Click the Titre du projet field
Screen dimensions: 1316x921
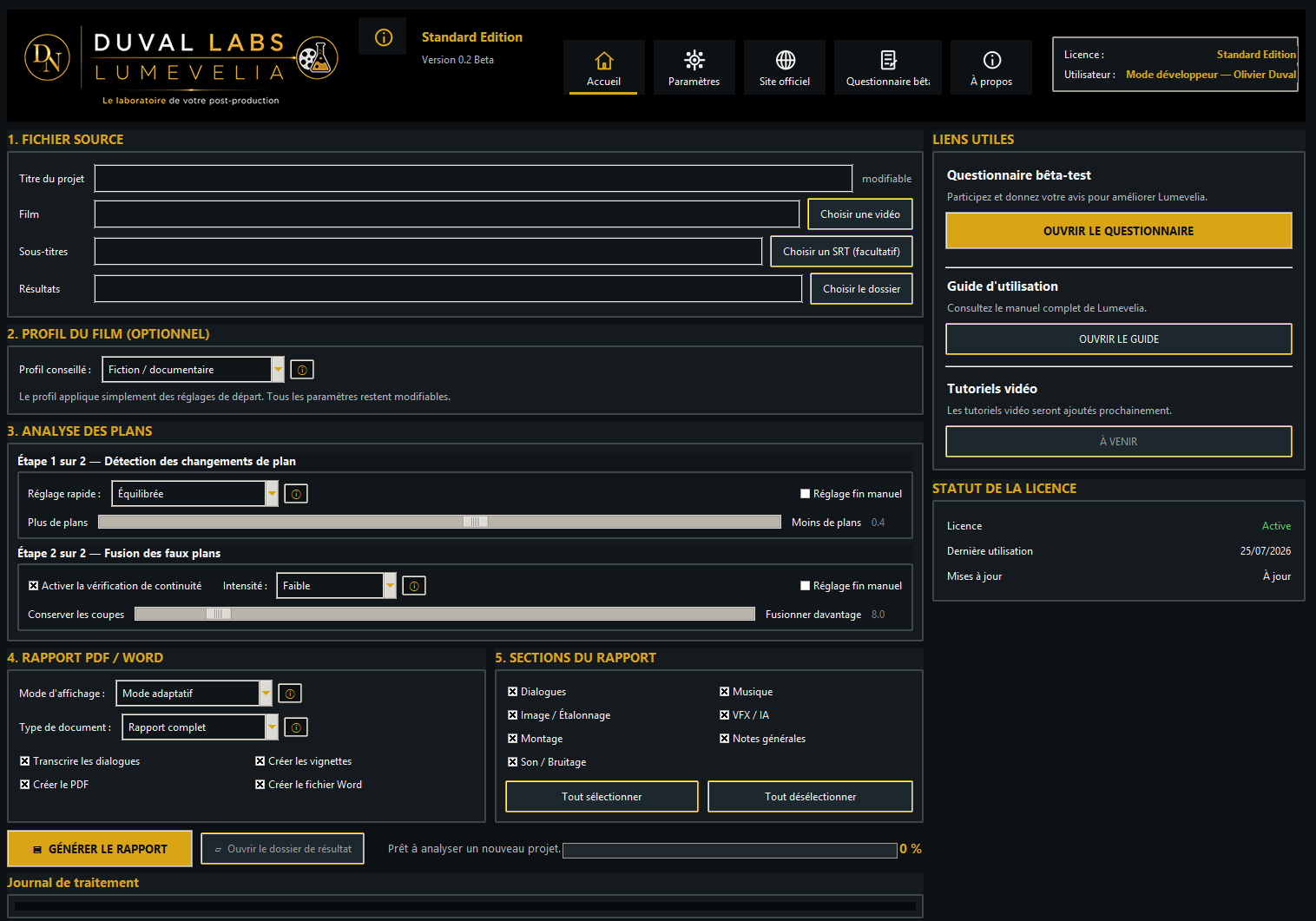tap(473, 179)
